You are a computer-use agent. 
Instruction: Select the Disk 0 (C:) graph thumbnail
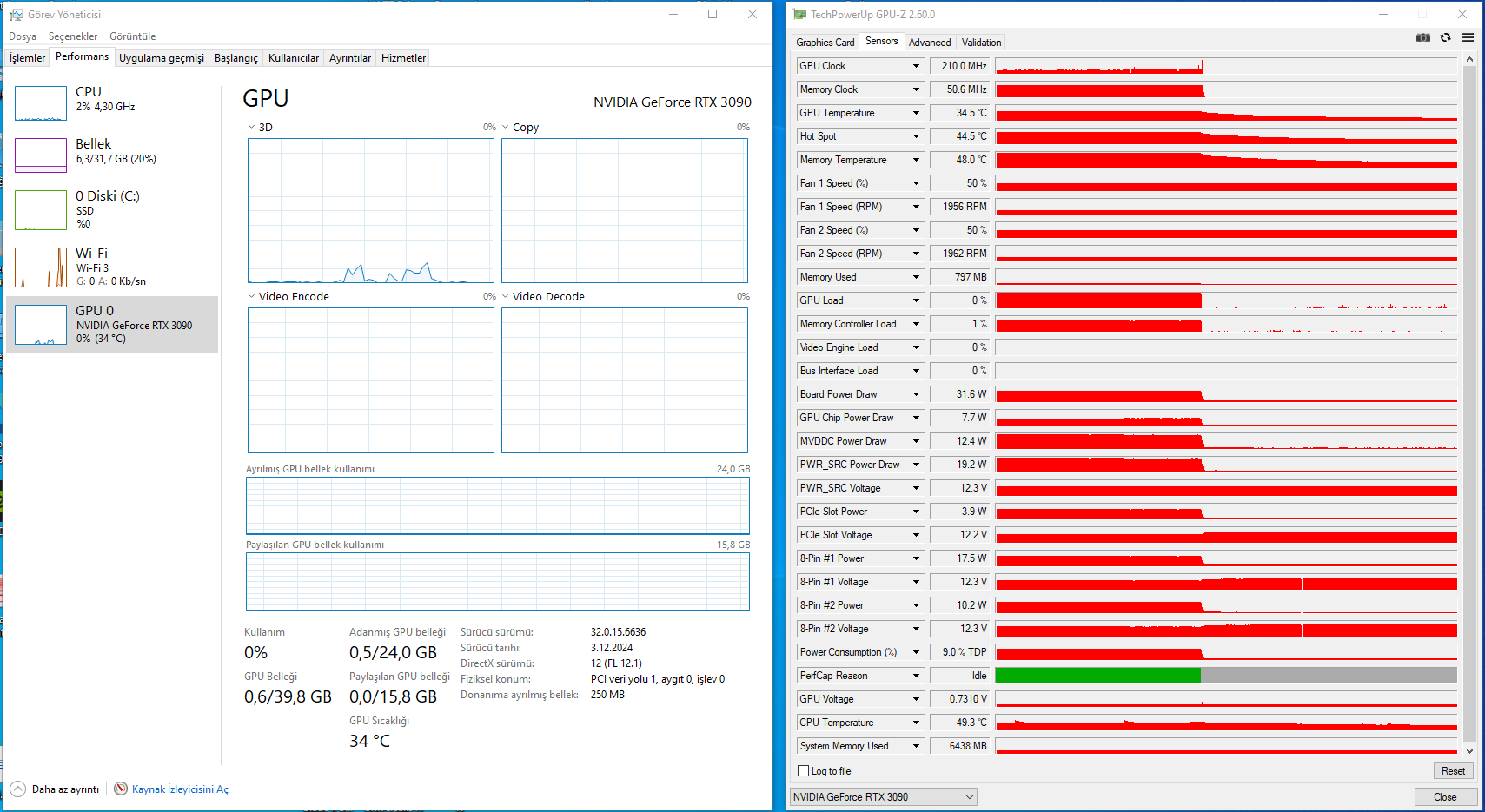tap(41, 210)
